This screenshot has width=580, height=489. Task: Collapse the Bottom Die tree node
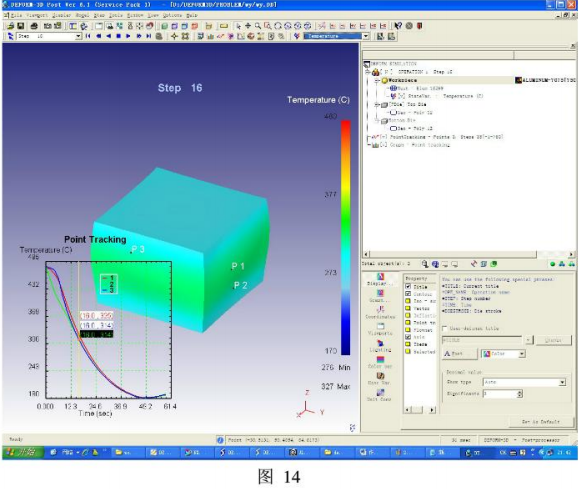pos(377,121)
